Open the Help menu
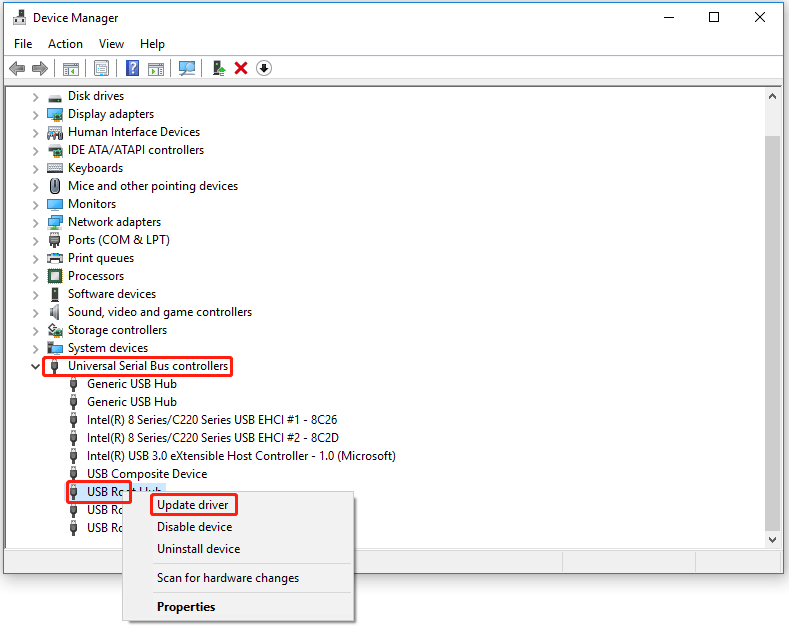 tap(152, 44)
